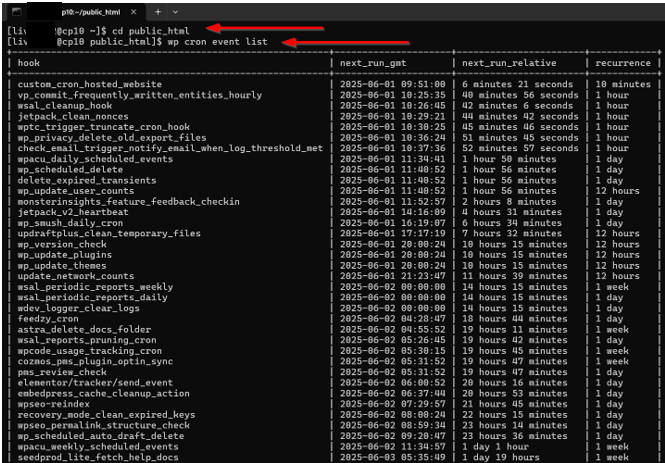Click the wp_version_check hook entry
The width and height of the screenshot is (665, 463).
(62, 244)
